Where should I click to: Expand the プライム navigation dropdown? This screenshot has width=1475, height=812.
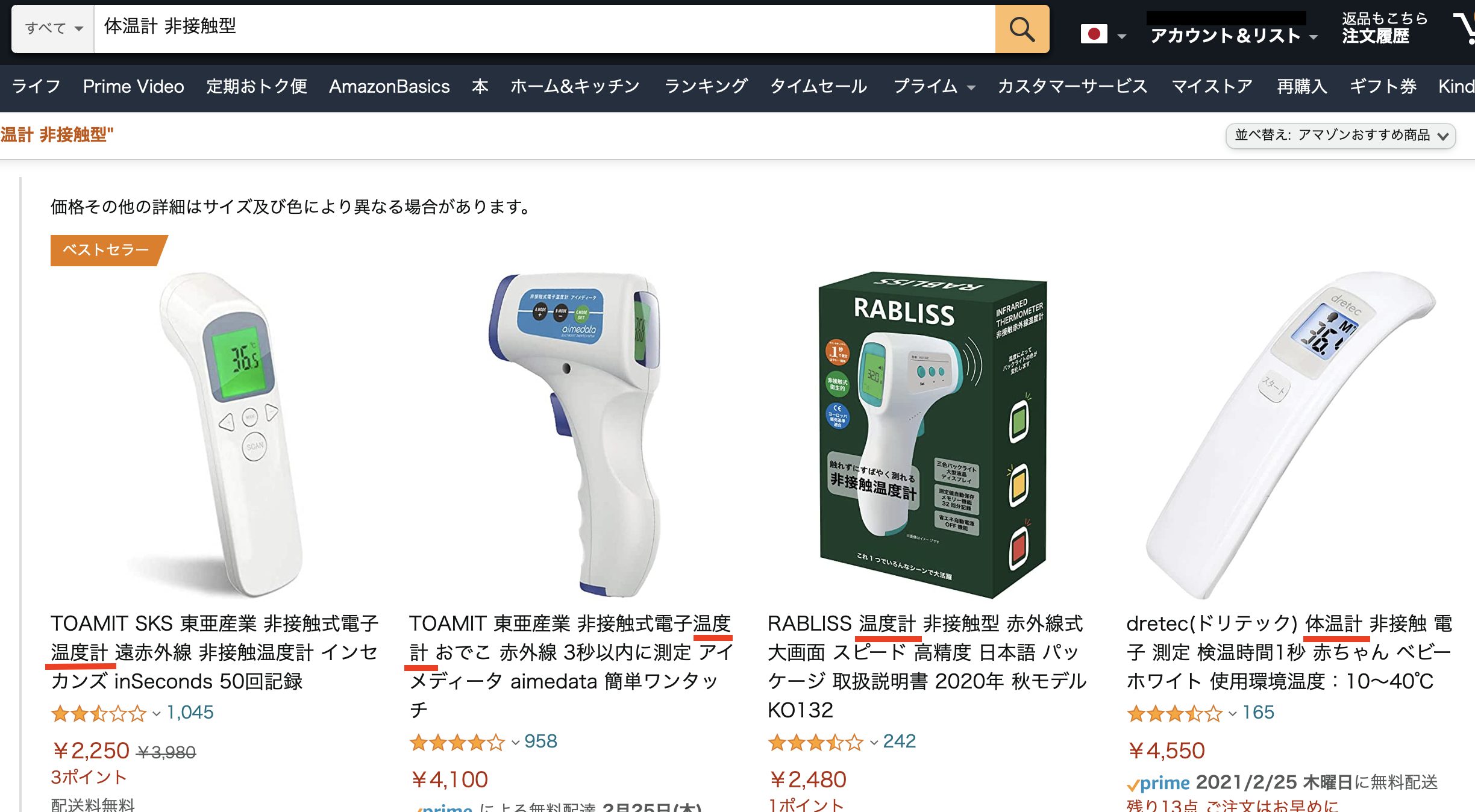click(x=934, y=87)
